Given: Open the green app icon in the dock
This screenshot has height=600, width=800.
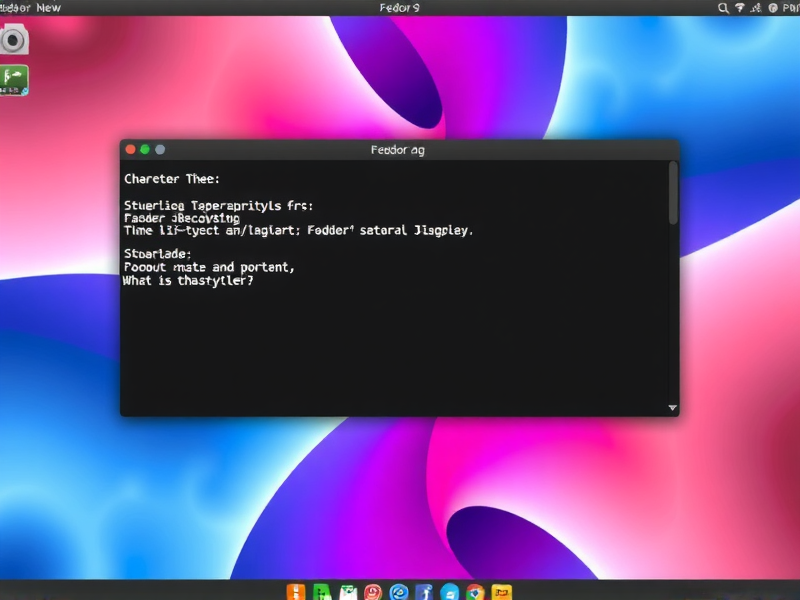Looking at the screenshot, I should point(322,590).
